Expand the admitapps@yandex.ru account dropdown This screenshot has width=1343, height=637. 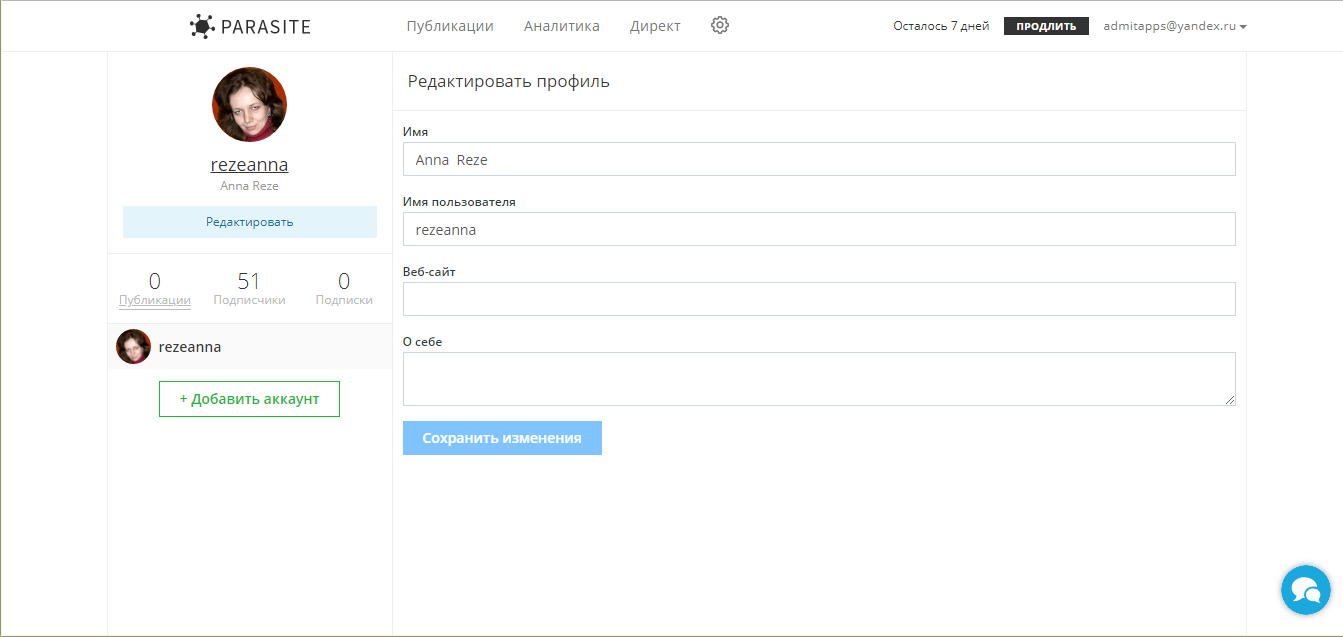pyautogui.click(x=1175, y=26)
